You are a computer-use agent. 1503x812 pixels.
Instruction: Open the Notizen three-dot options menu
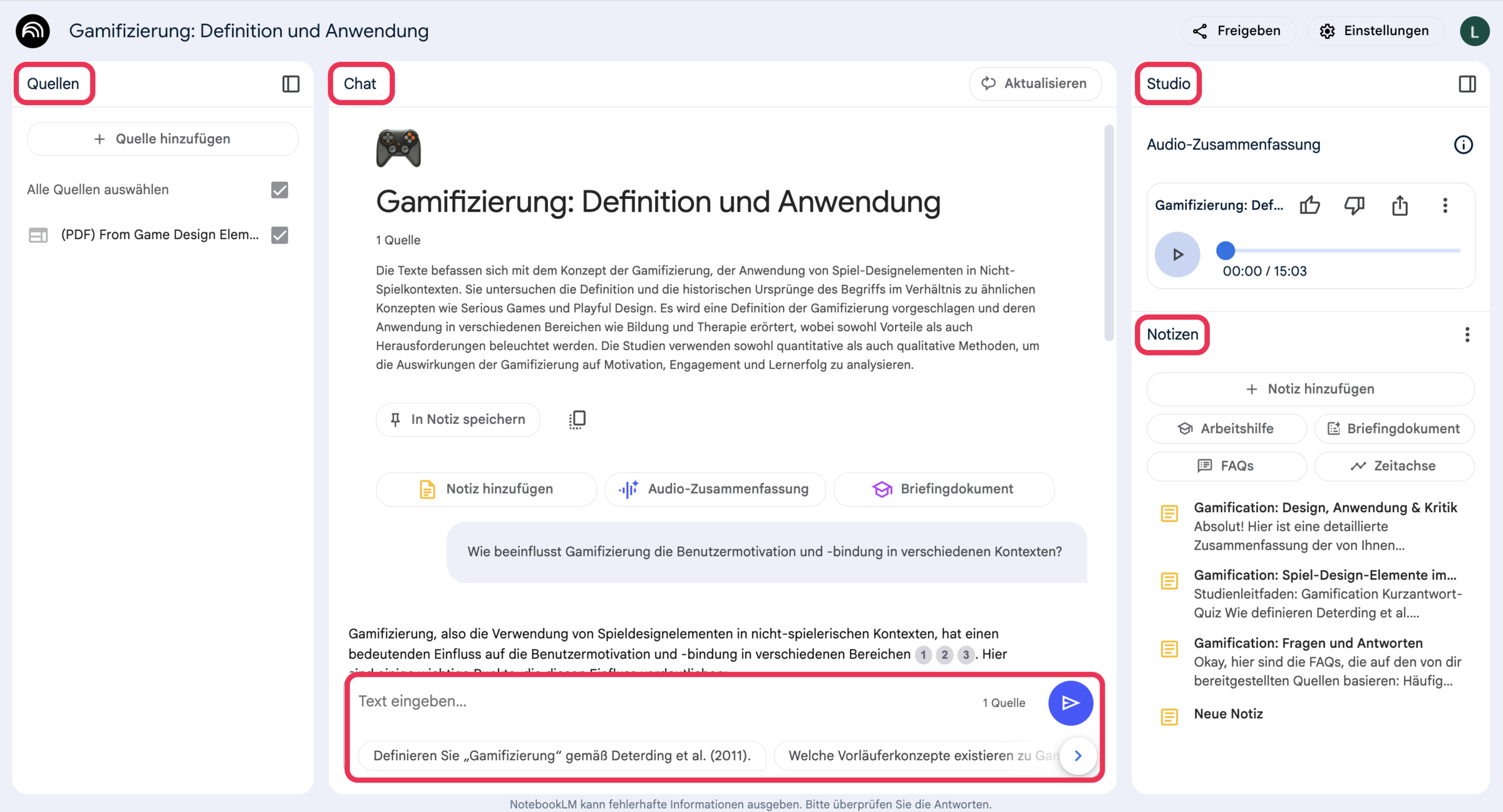pos(1467,335)
